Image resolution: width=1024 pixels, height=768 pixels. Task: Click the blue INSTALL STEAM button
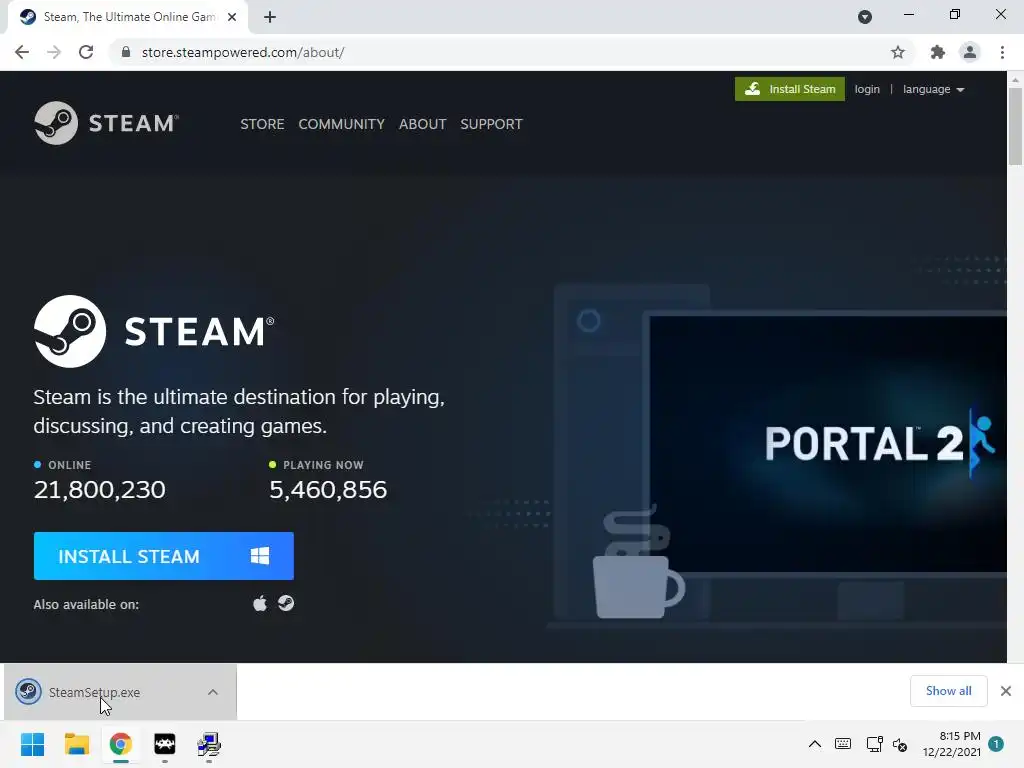click(163, 556)
